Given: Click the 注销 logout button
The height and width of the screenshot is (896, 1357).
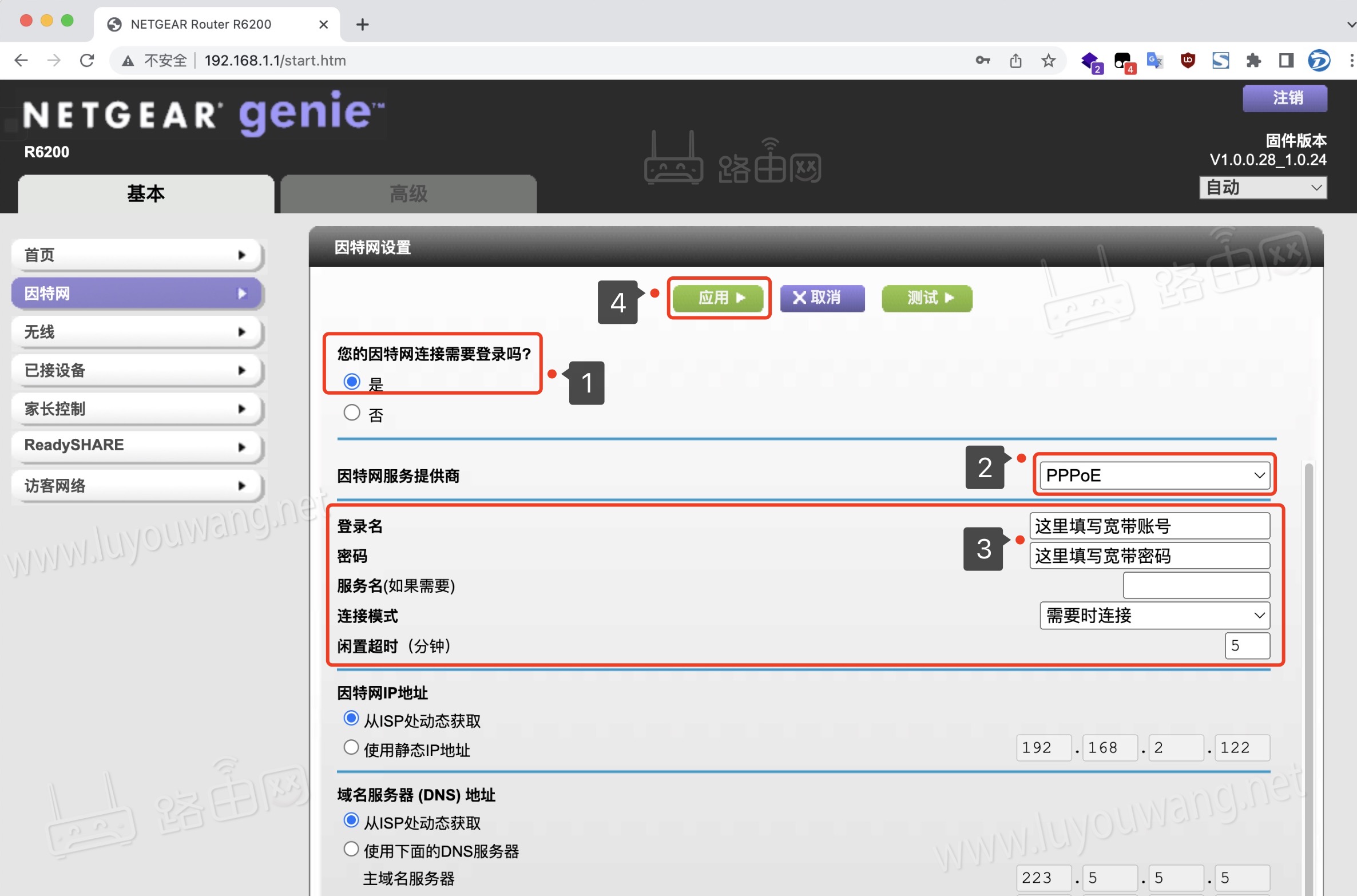Looking at the screenshot, I should tap(1285, 98).
